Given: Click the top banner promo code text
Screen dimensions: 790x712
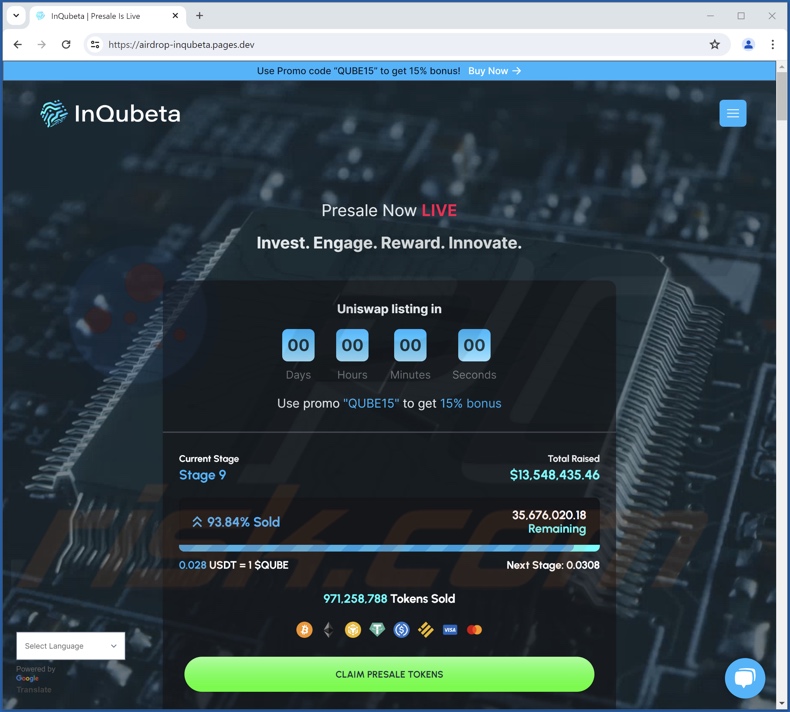Looking at the screenshot, I should [x=358, y=71].
